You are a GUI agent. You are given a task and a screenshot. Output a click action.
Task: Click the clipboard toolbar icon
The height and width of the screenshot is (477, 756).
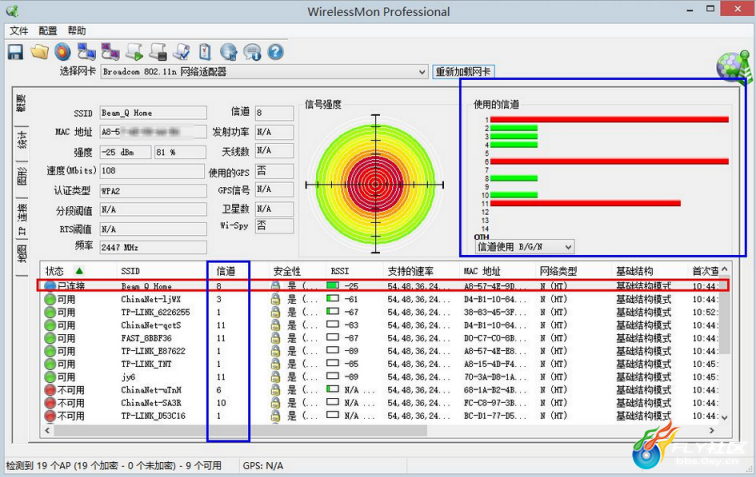click(205, 52)
